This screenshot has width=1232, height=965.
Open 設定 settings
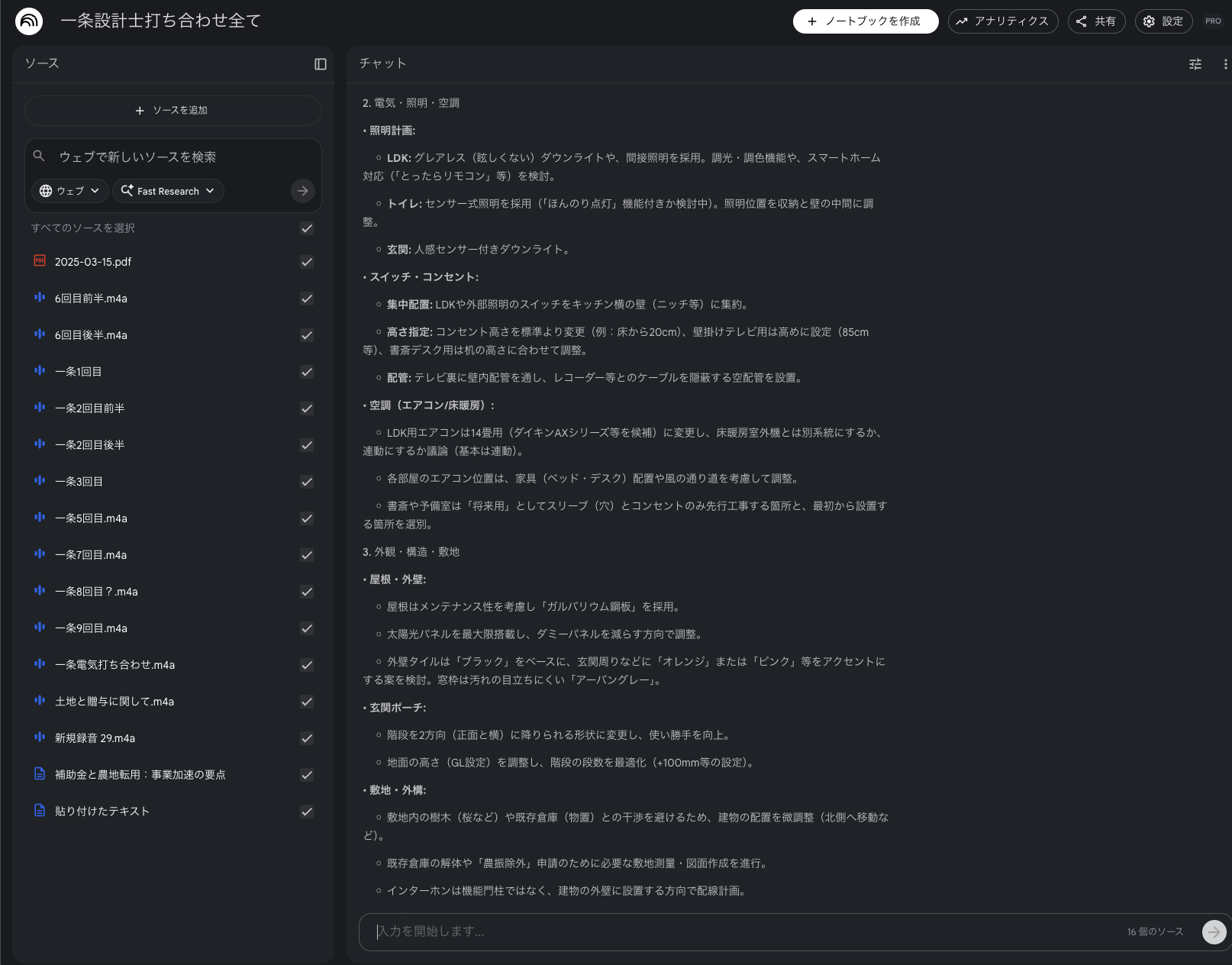tap(1163, 21)
